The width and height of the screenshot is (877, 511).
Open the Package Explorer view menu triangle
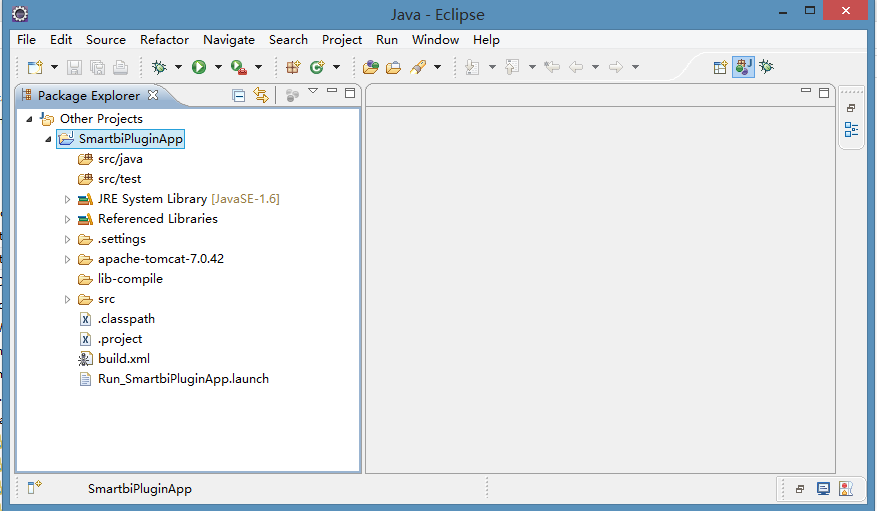click(313, 91)
